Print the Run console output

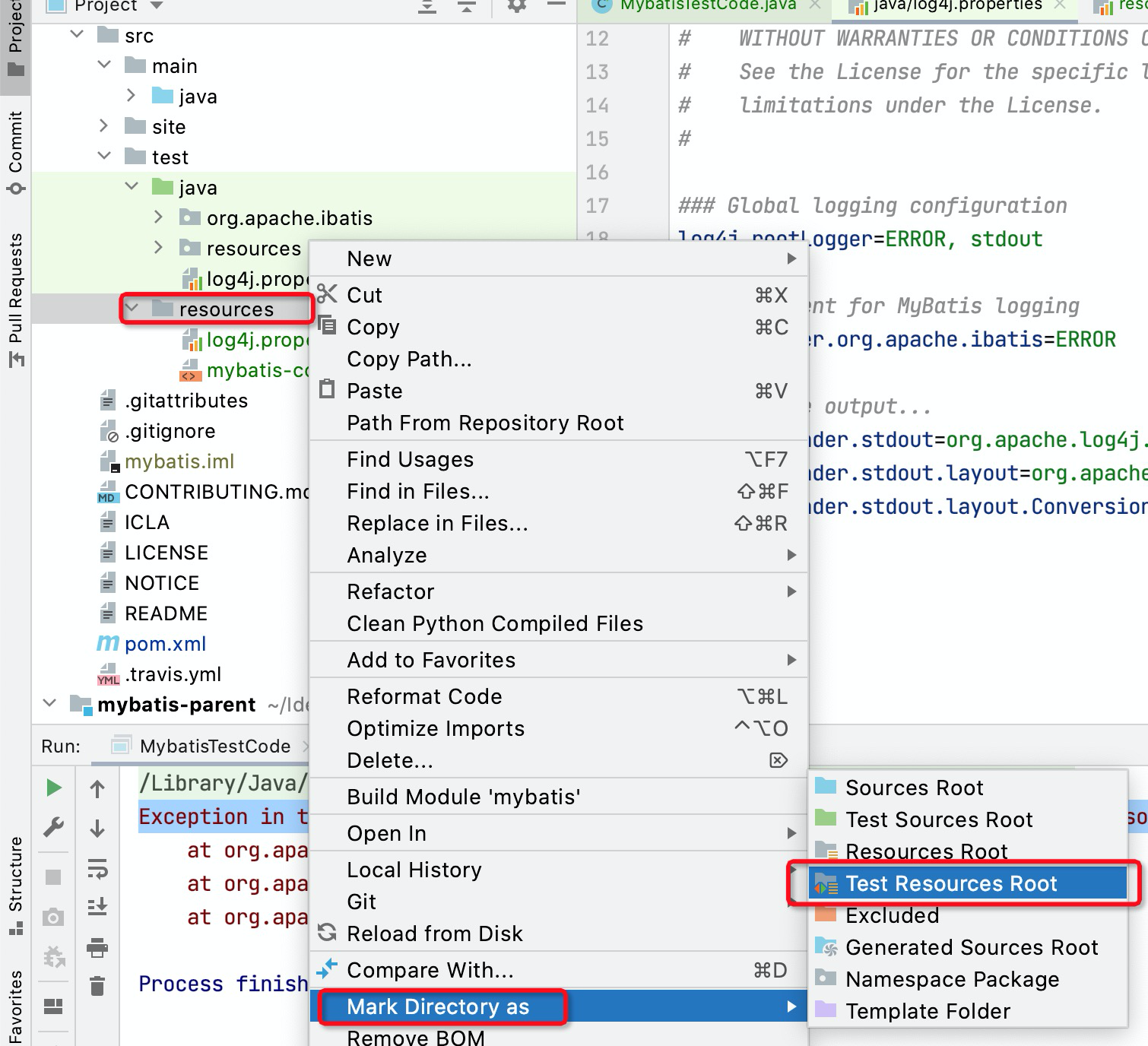pos(97,947)
